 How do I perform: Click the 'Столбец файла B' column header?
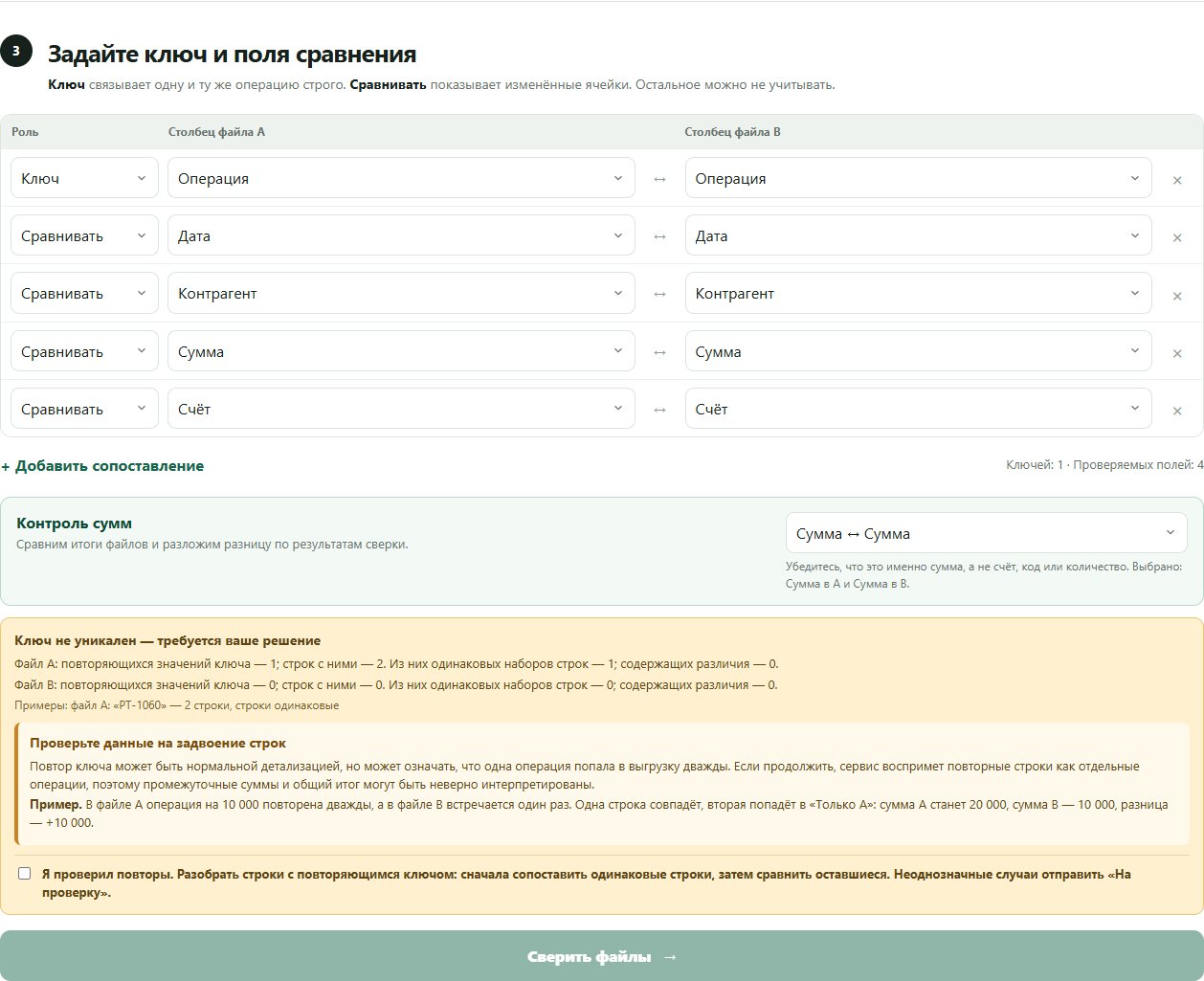point(733,132)
